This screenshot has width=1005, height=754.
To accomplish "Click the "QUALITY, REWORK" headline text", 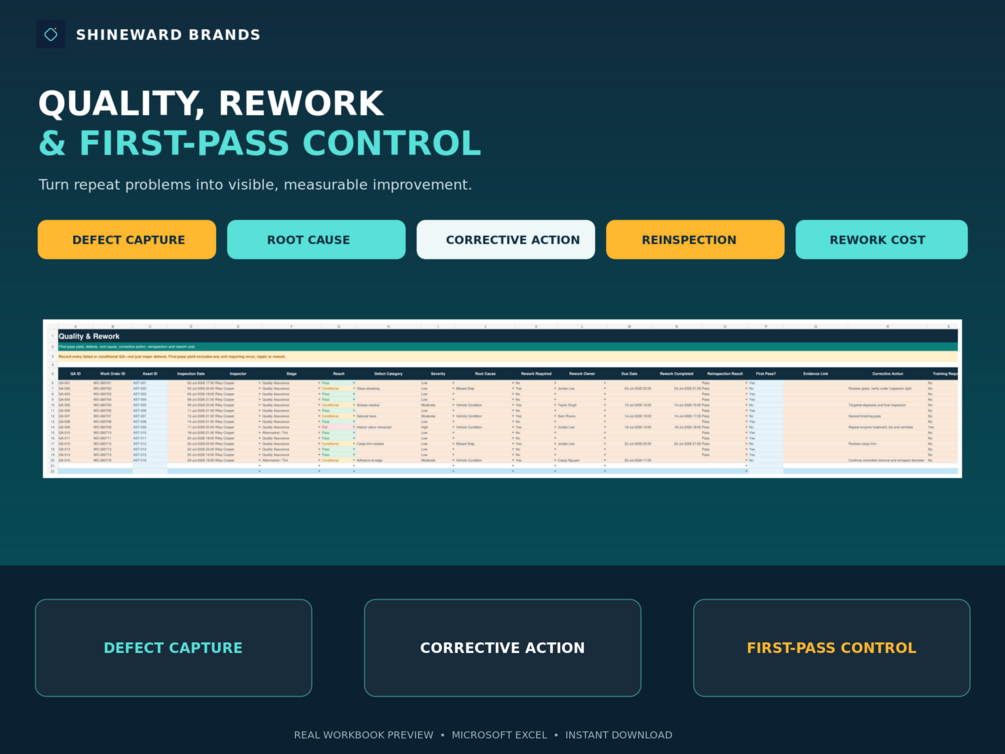I will 211,104.
